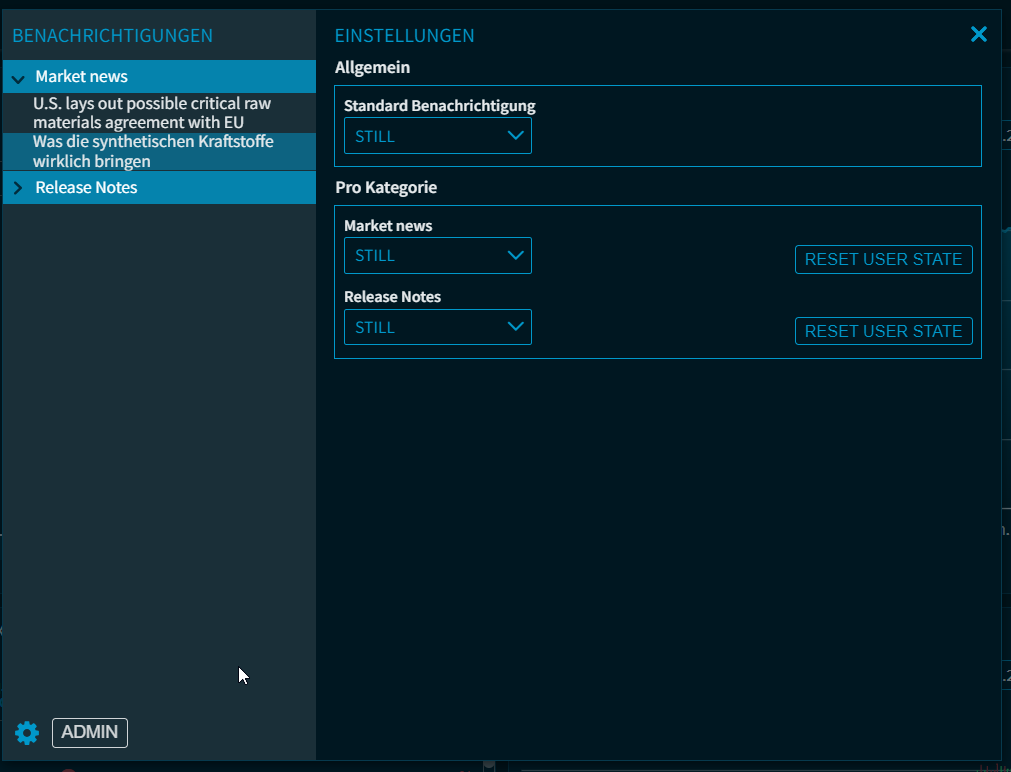Click the Release Notes dropdown arrow icon
The height and width of the screenshot is (772, 1011).
point(516,327)
